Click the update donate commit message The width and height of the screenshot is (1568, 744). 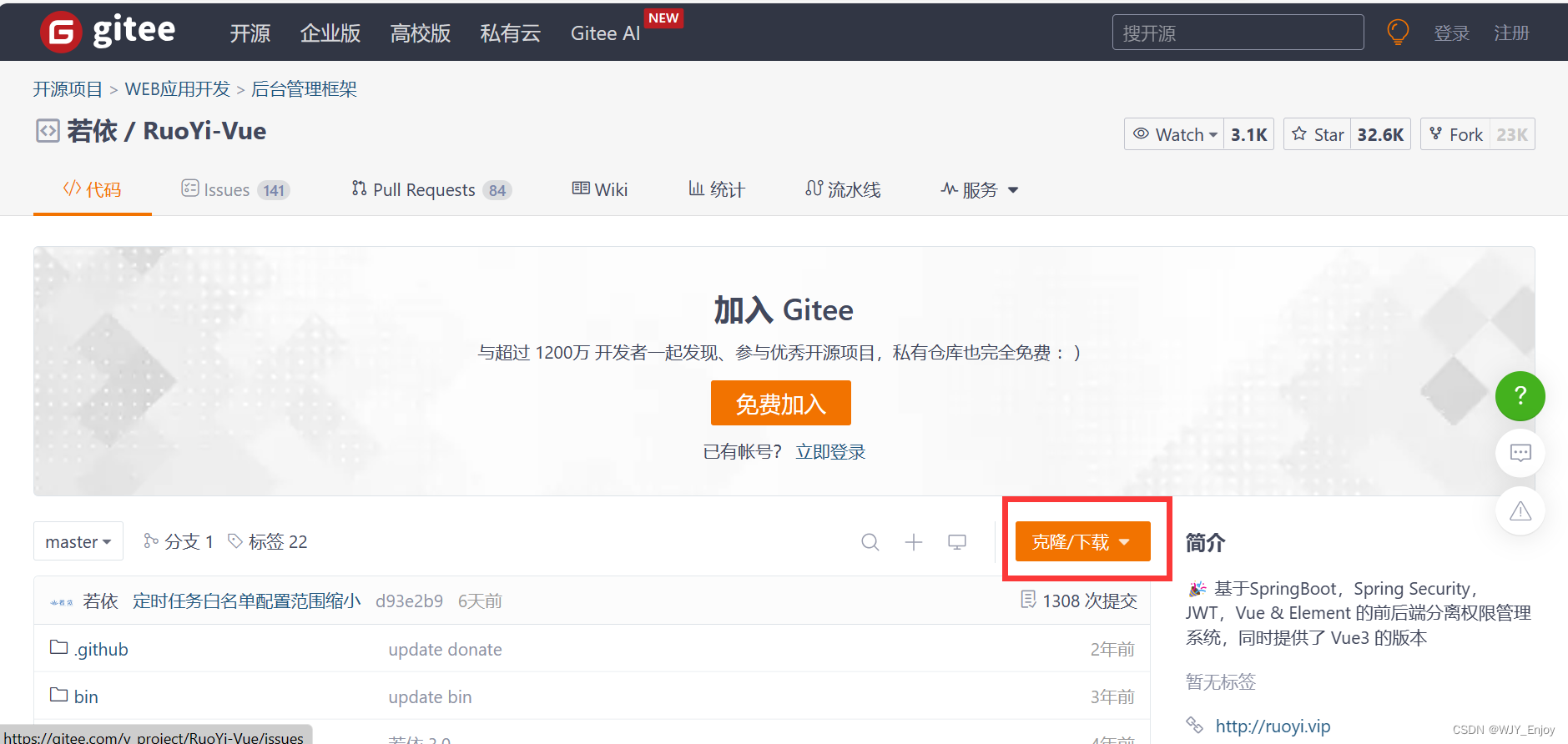(445, 650)
